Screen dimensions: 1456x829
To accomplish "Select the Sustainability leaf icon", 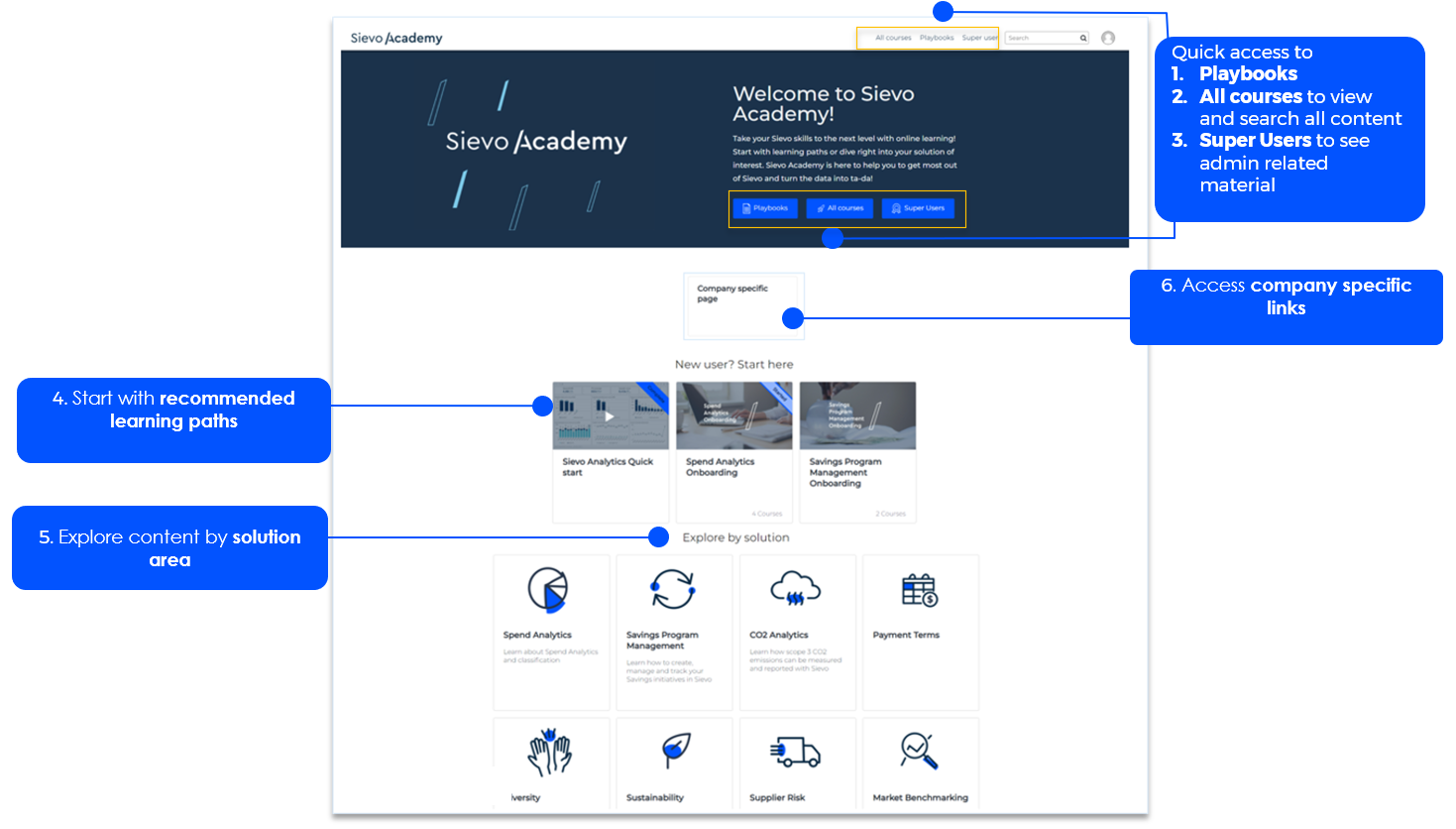I will [x=675, y=751].
